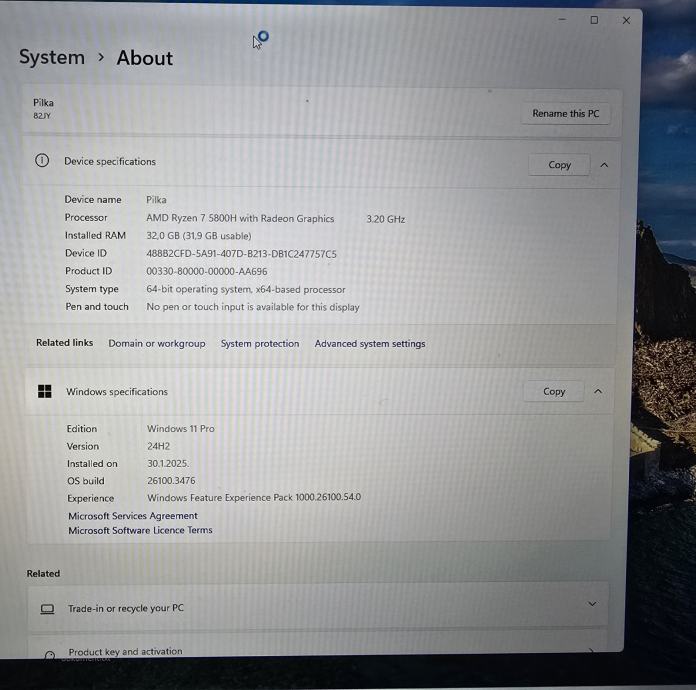Copy the Windows specifications
The height and width of the screenshot is (690, 696).
(x=554, y=391)
